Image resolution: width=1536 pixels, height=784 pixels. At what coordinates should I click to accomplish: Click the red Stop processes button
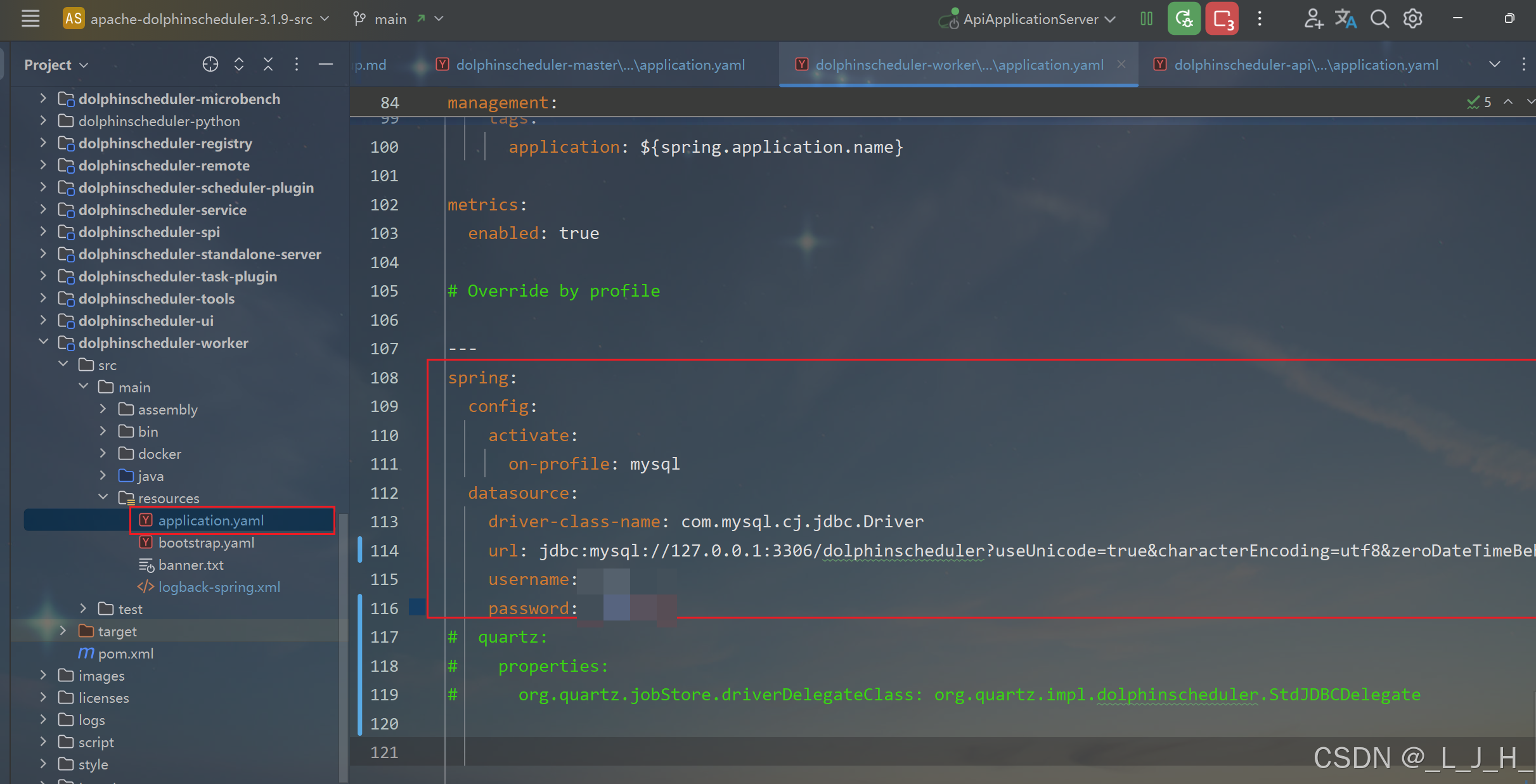coord(1222,18)
